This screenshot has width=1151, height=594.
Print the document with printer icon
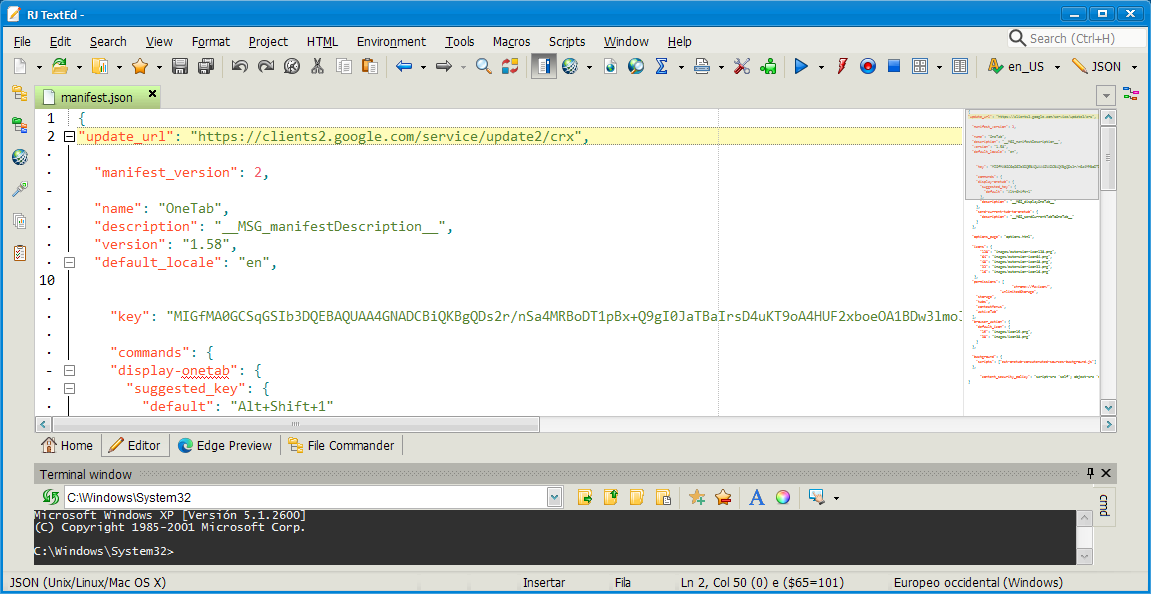702,67
